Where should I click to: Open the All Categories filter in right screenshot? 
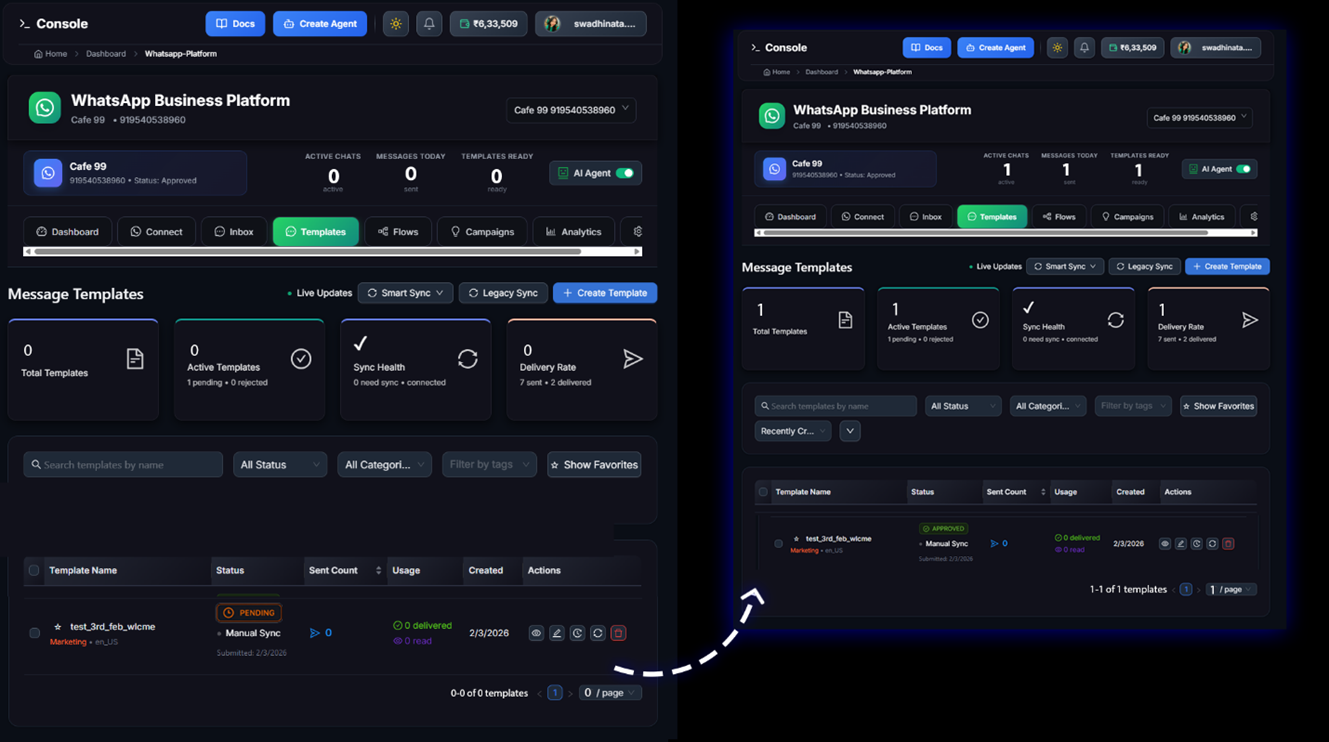coord(1047,406)
